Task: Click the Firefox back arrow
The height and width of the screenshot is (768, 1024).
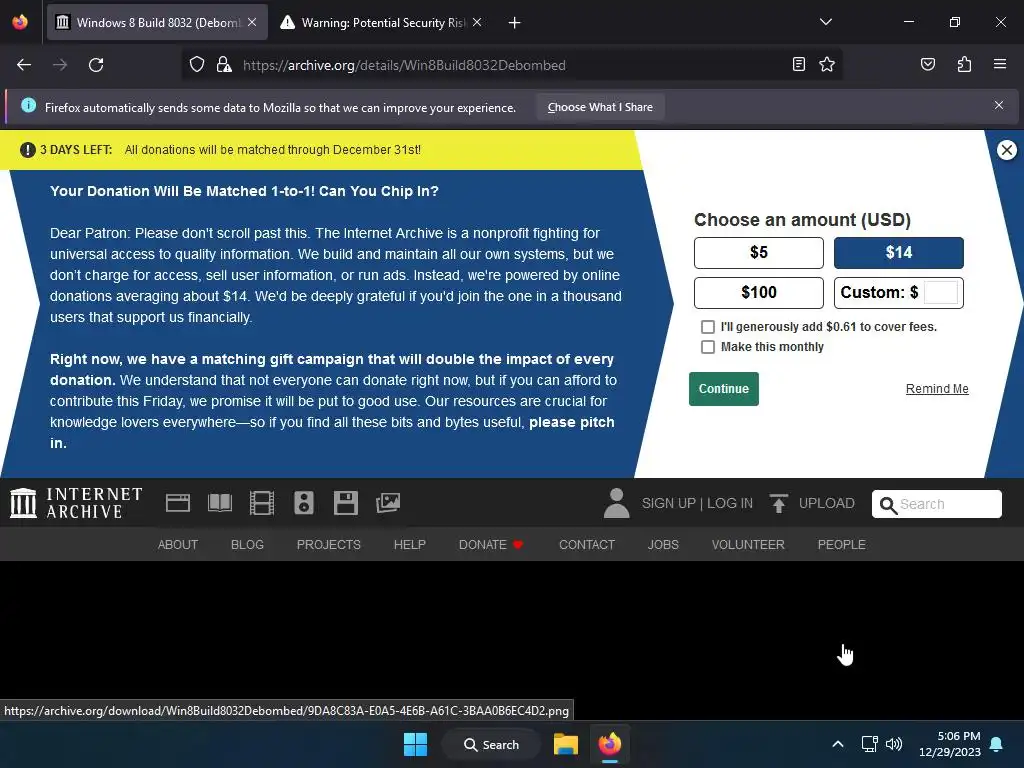Action: (x=24, y=65)
